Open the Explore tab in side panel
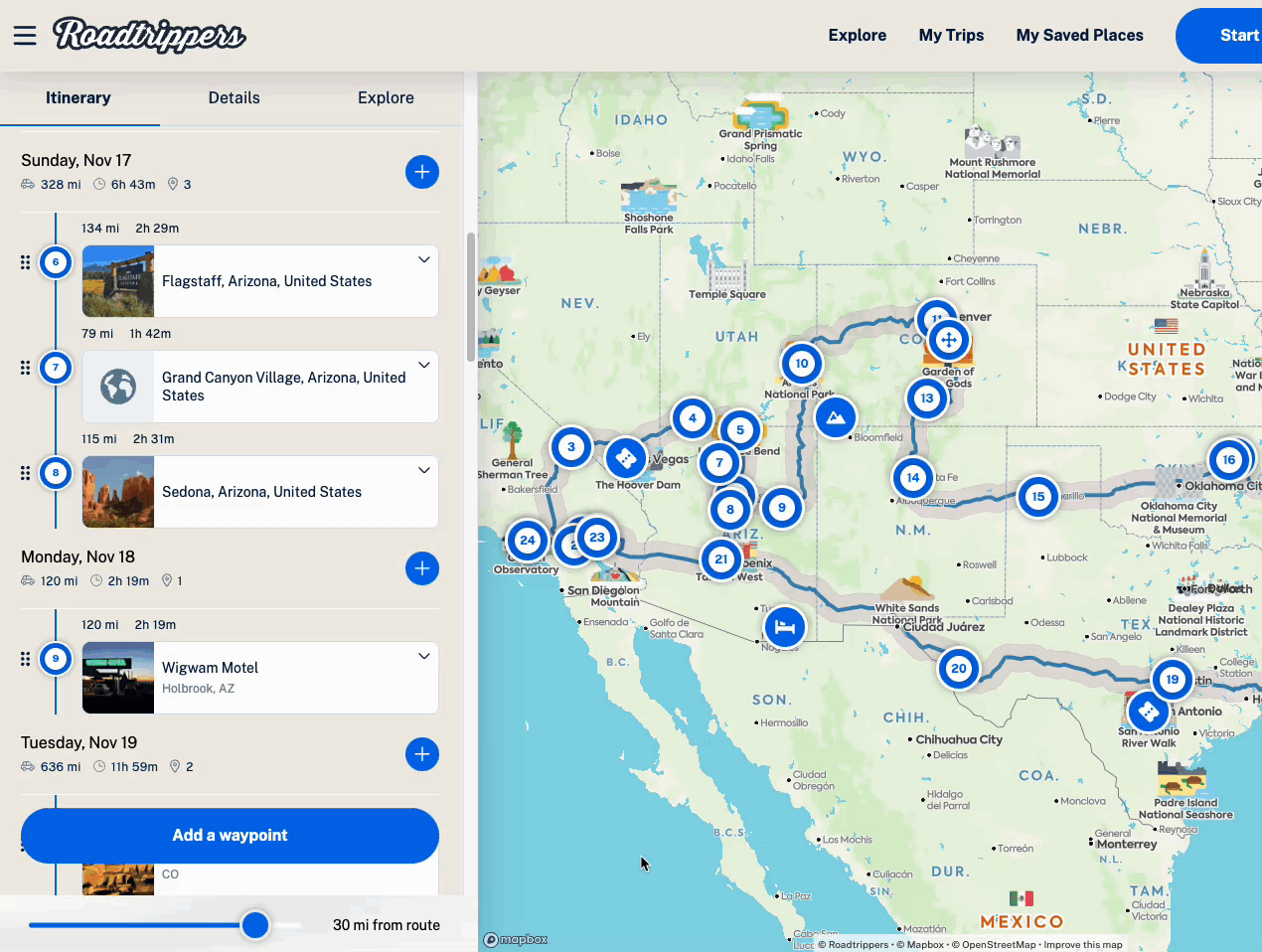This screenshot has width=1262, height=952. [386, 98]
